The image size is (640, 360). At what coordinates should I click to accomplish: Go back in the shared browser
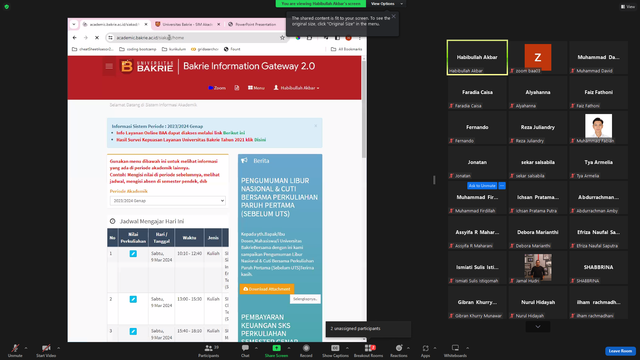(x=75, y=38)
